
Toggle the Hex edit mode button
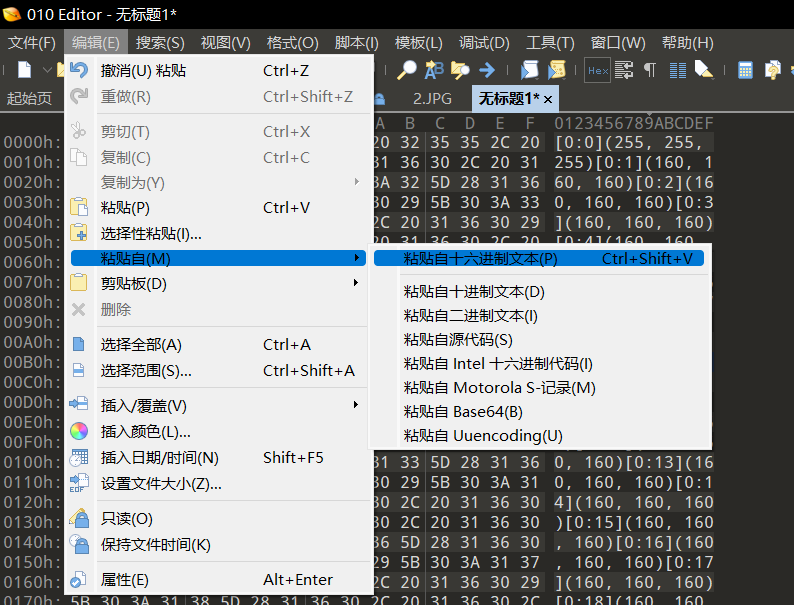tap(598, 70)
